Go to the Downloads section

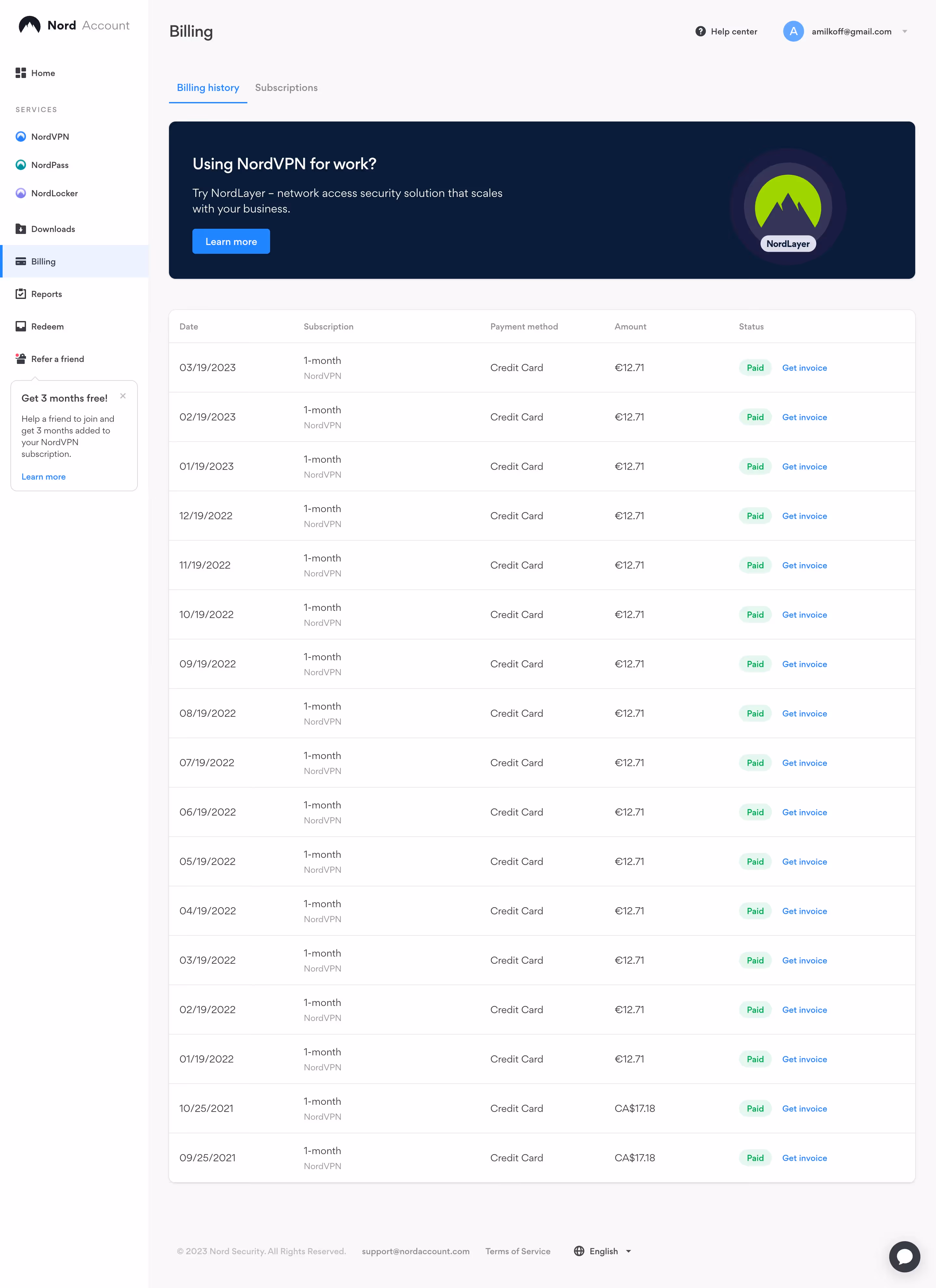[x=53, y=229]
